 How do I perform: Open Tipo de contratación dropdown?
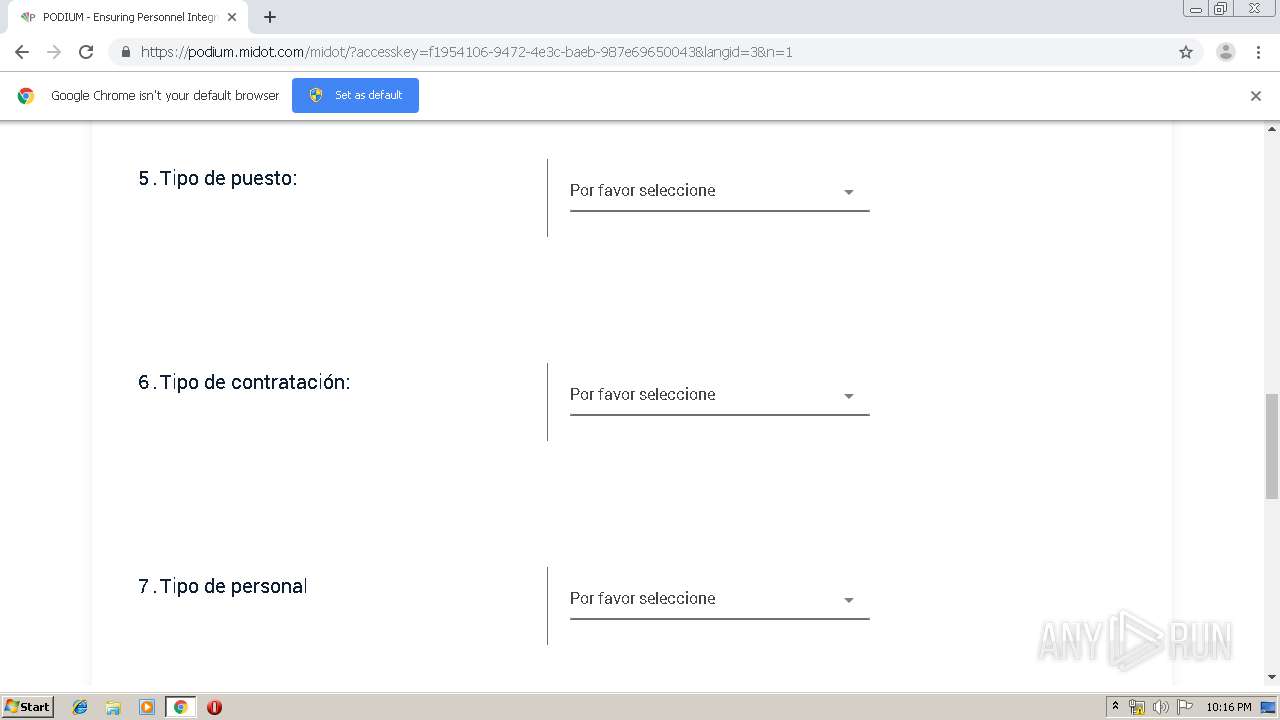tap(719, 395)
